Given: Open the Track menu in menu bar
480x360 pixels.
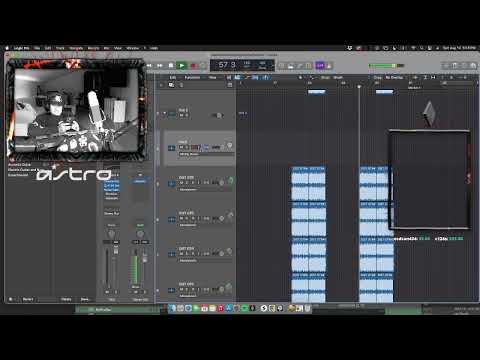Looking at the screenshot, I should [60, 48].
